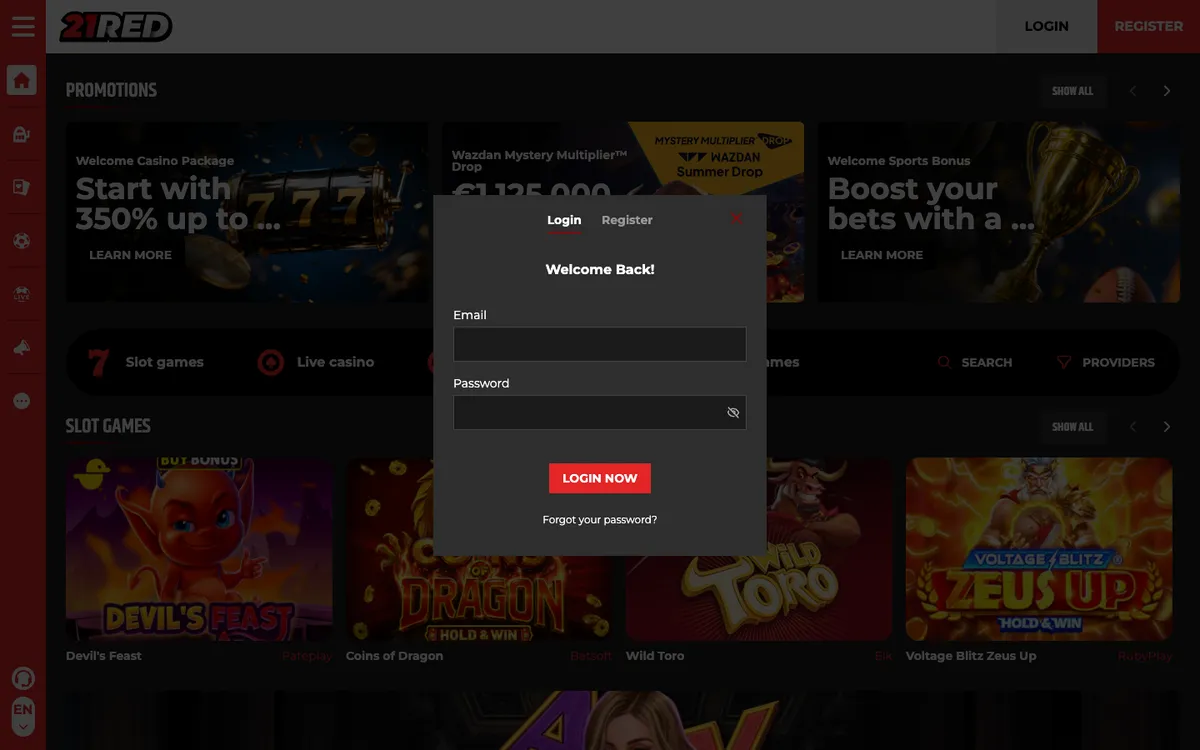Toggle password visibility eye icon
Viewport: 1200px width, 750px height.
pos(733,413)
